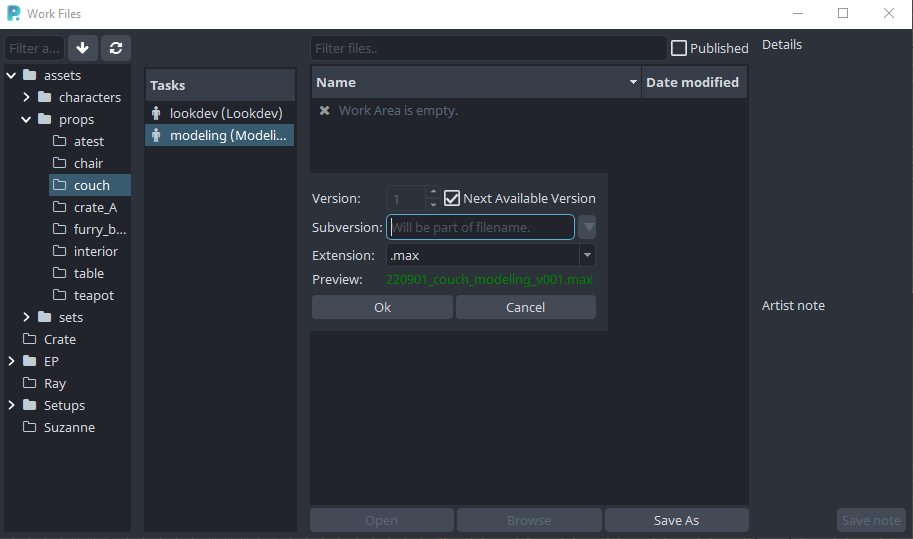Collapse the props folder tree

tap(27, 119)
